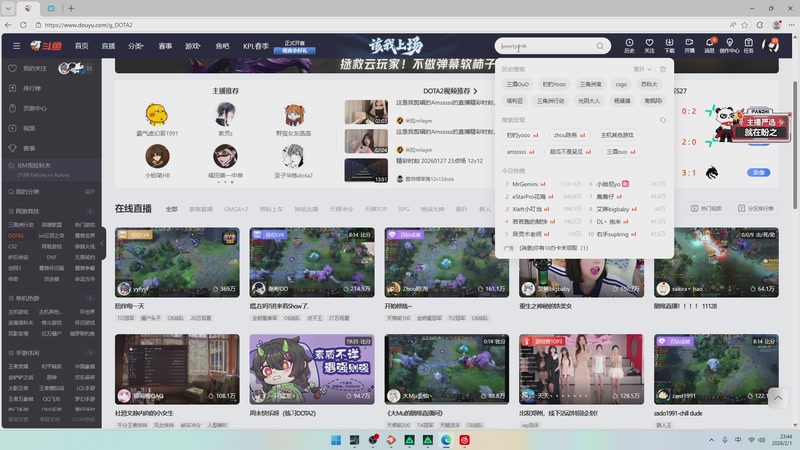This screenshot has width=800, height=450.
Task: Click eStarPro花海 in hot searches
Action: pyautogui.click(x=529, y=196)
